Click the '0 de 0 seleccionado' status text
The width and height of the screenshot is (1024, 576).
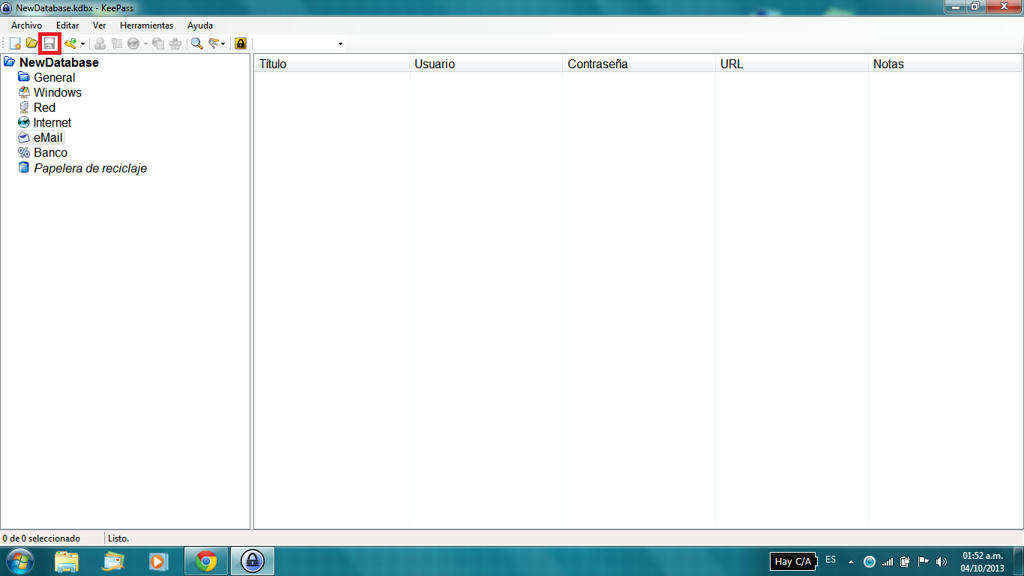(41, 539)
